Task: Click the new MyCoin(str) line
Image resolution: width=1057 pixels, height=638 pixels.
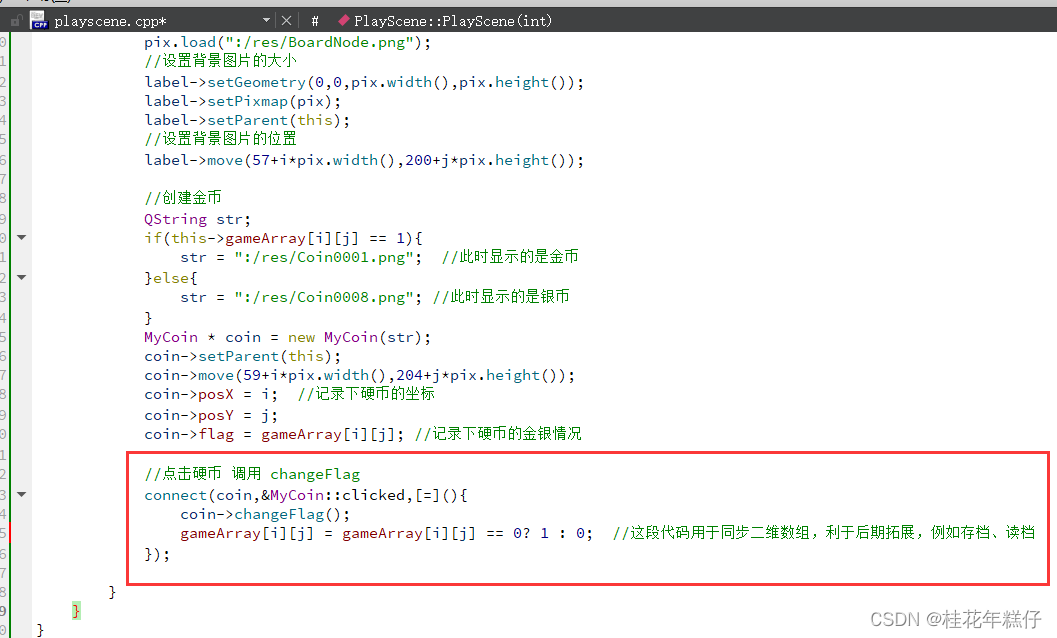Action: click(x=287, y=337)
